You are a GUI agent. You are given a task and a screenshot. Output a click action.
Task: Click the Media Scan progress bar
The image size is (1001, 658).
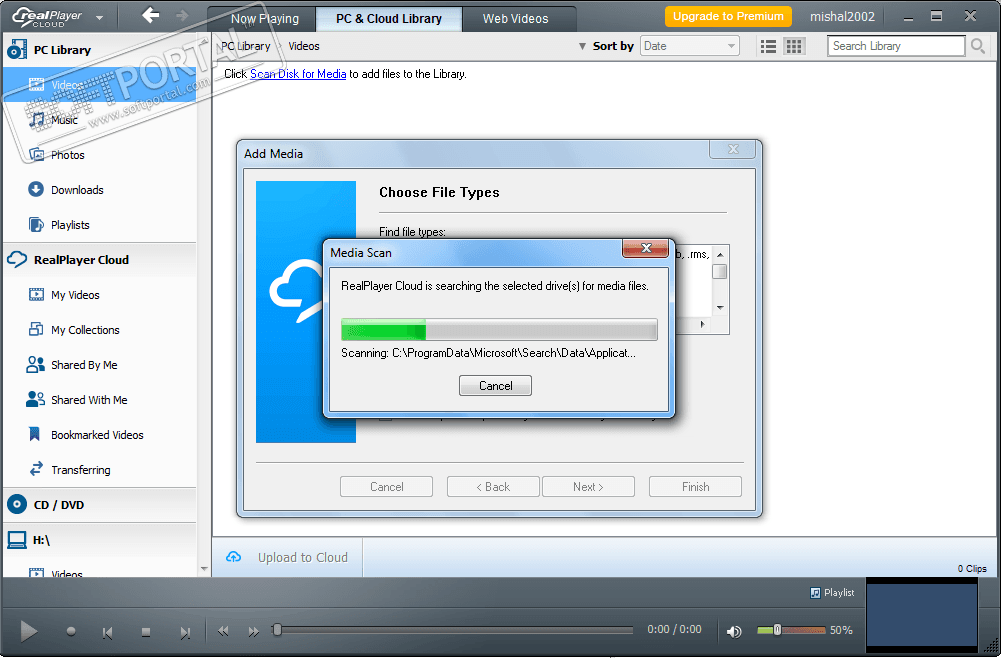click(499, 330)
